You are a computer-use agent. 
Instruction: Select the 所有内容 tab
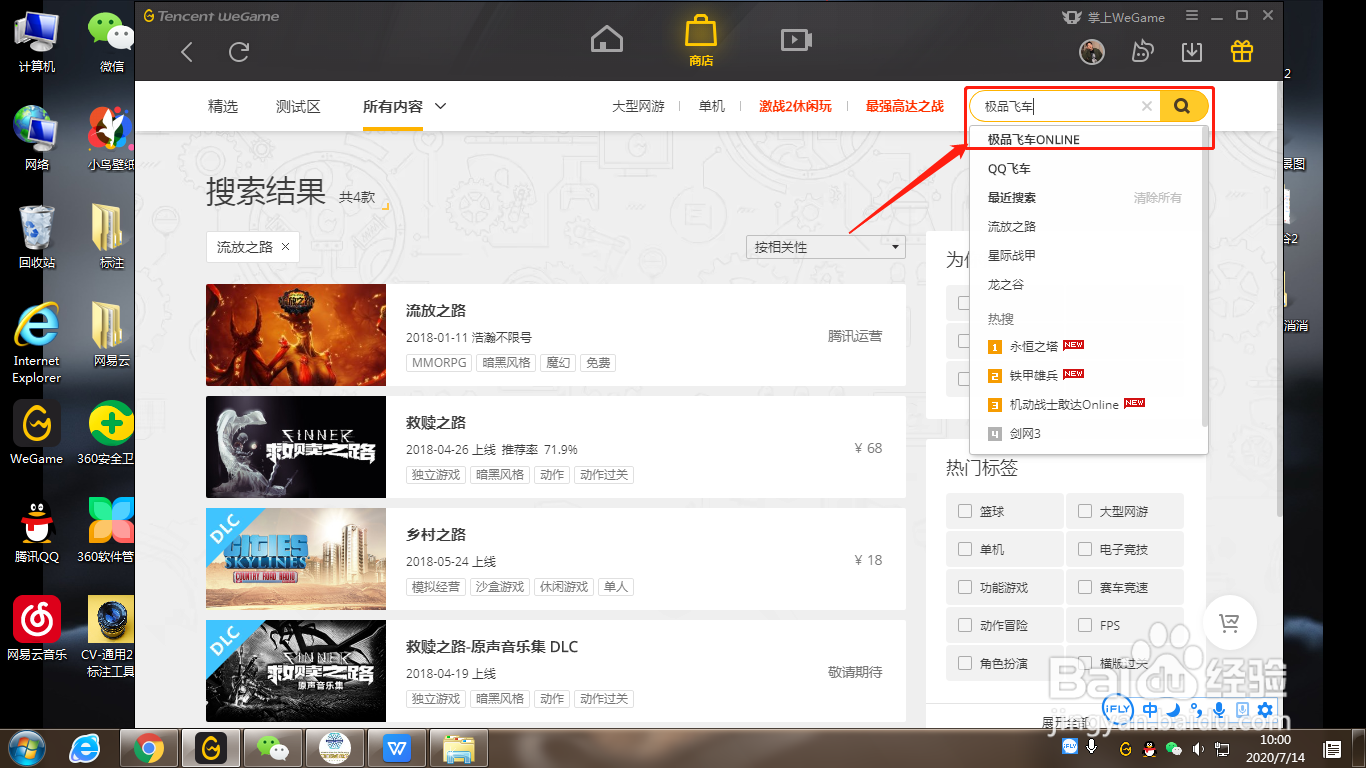coord(393,106)
